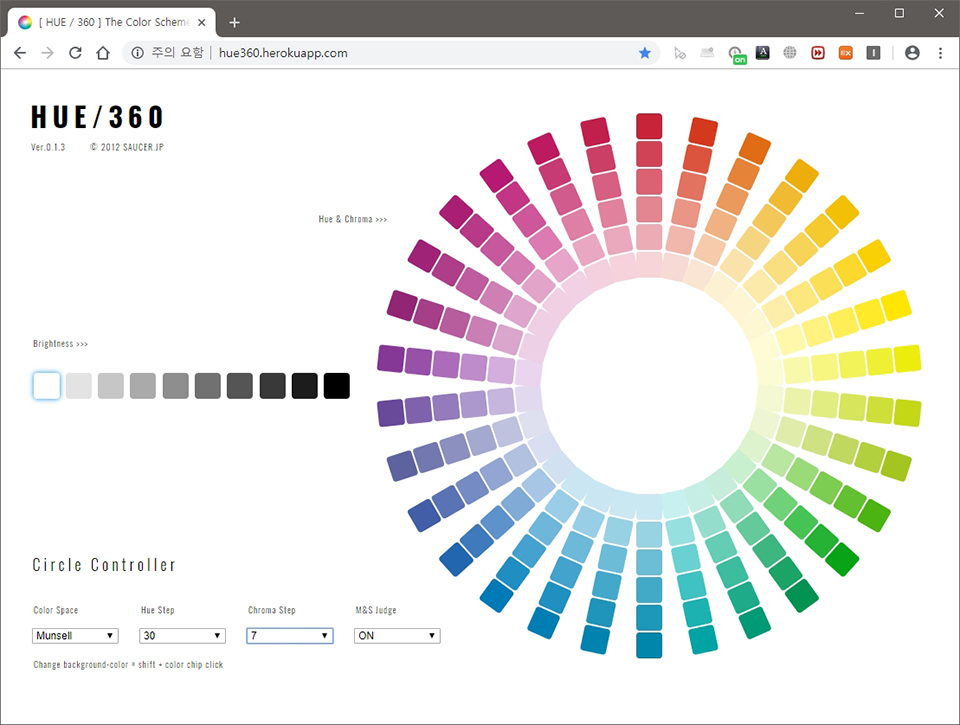
Task: Minimize the Chrome window
Action: coord(860,13)
